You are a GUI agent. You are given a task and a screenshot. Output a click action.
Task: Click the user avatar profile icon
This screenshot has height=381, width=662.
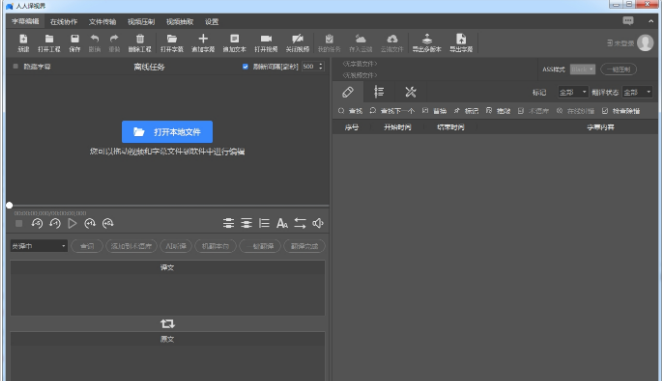click(645, 43)
